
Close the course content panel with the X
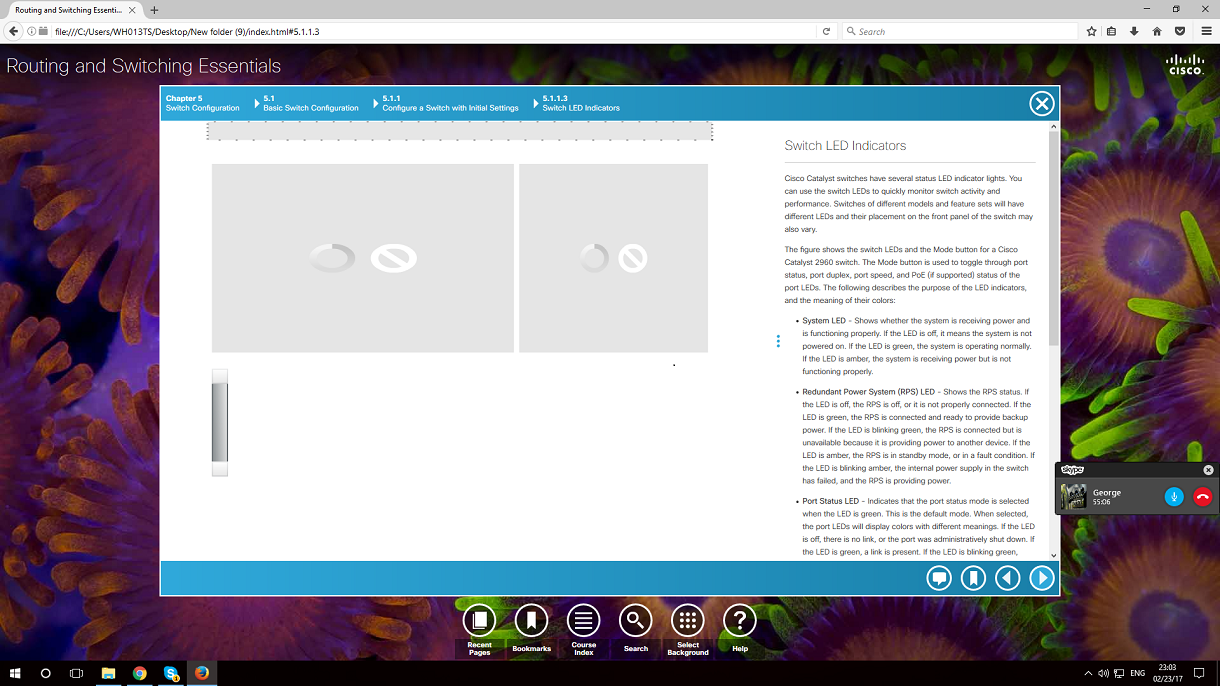click(x=1041, y=103)
